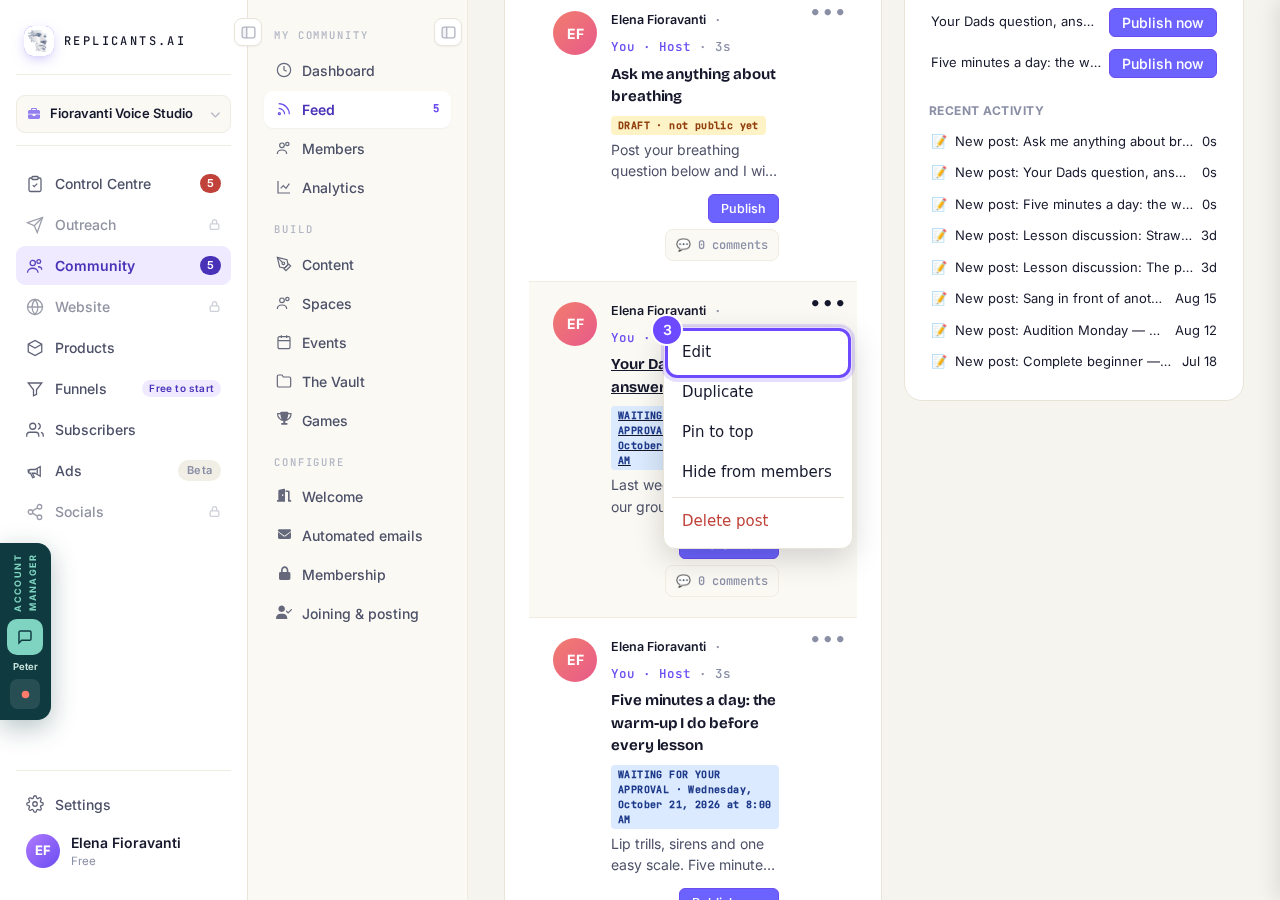Image resolution: width=1280 pixels, height=900 pixels.
Task: Select Pin to top option
Action: tap(758, 432)
